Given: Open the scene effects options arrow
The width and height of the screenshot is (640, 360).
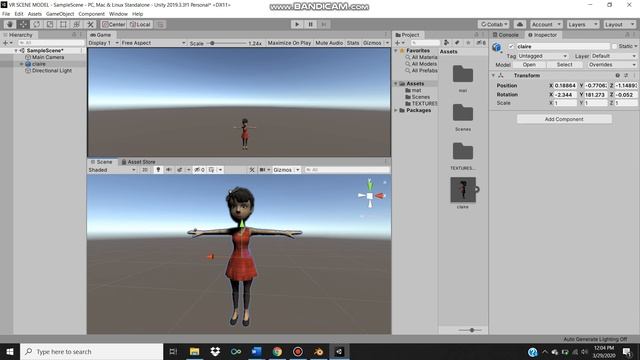Looking at the screenshot, I should (188, 170).
